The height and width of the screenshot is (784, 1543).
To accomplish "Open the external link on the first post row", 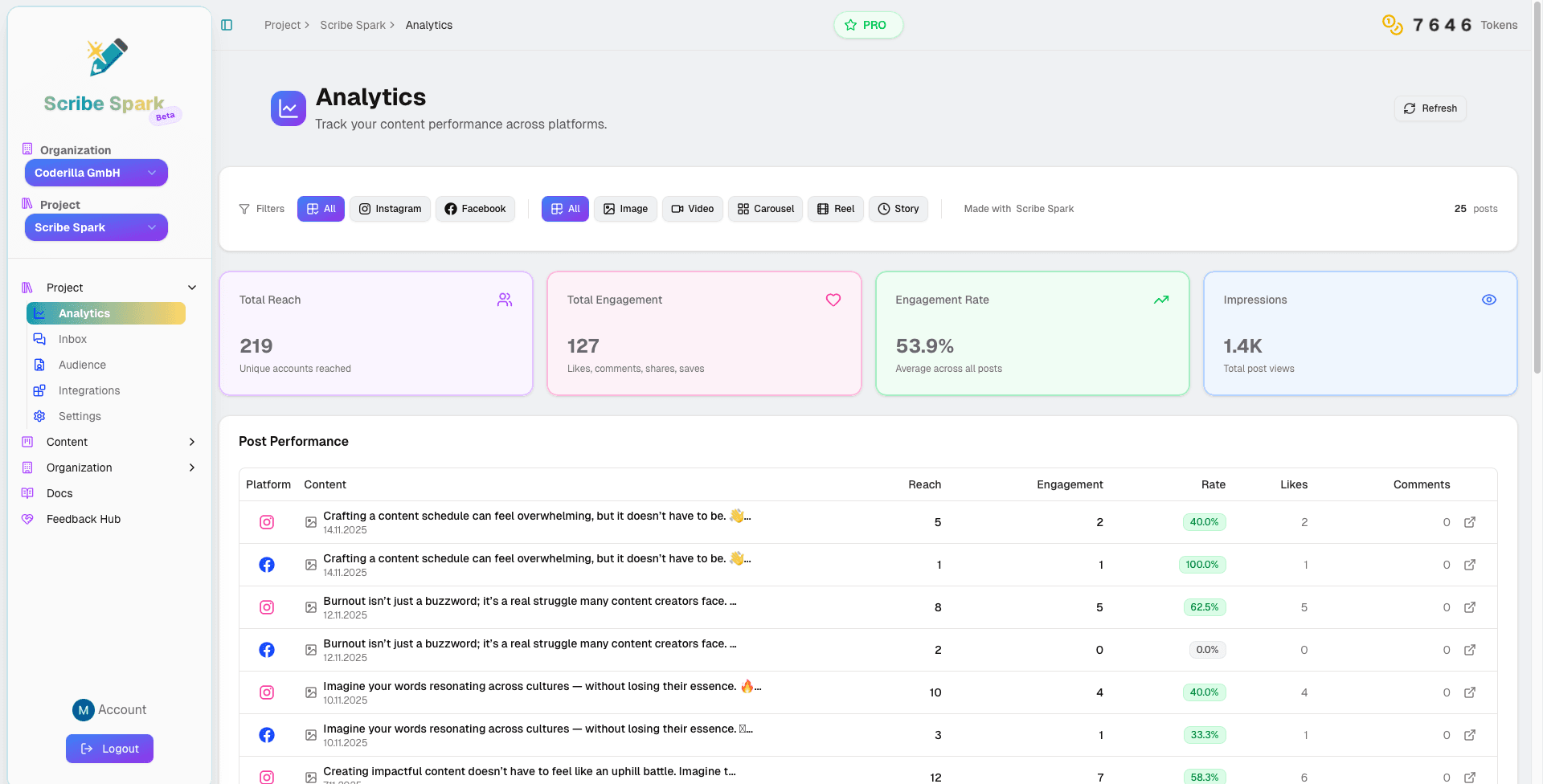I will [1471, 522].
